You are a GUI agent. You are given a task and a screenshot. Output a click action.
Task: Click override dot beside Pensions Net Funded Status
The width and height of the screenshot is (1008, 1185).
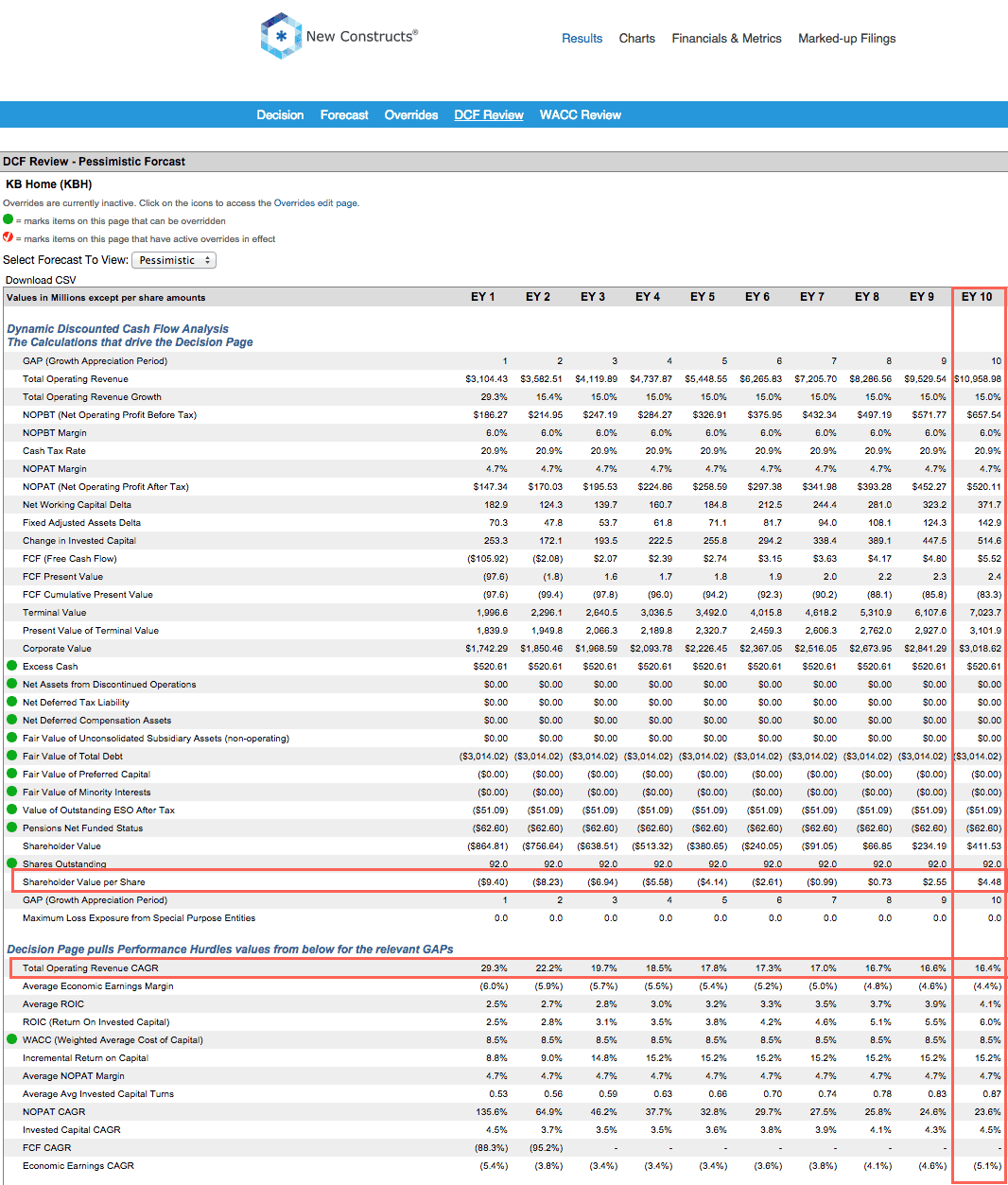(11, 828)
